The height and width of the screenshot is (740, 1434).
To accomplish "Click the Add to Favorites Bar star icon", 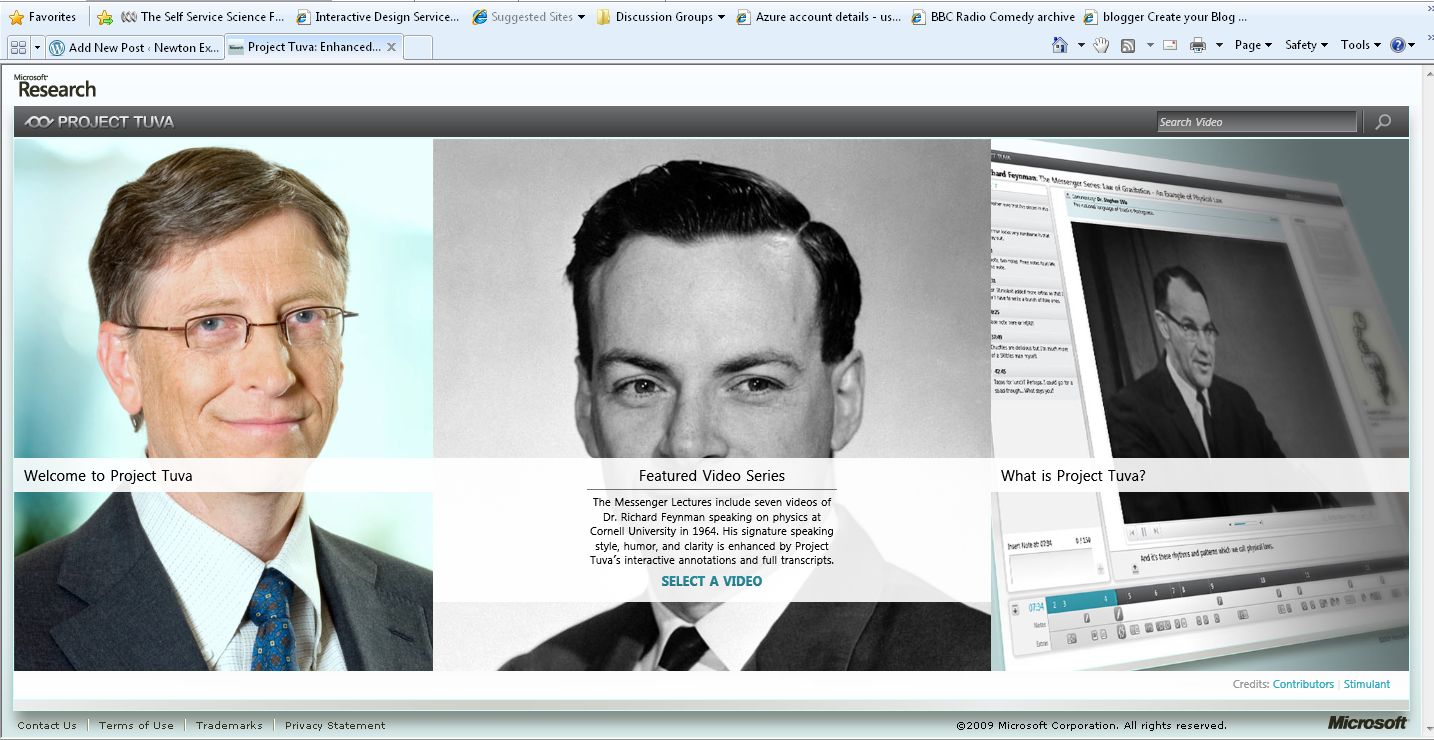I will (x=105, y=17).
